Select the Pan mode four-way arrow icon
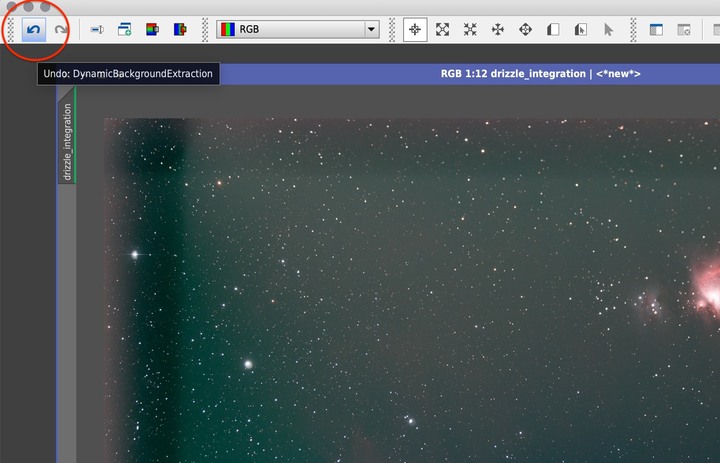Image resolution: width=720 pixels, height=463 pixels. pyautogui.click(x=498, y=30)
